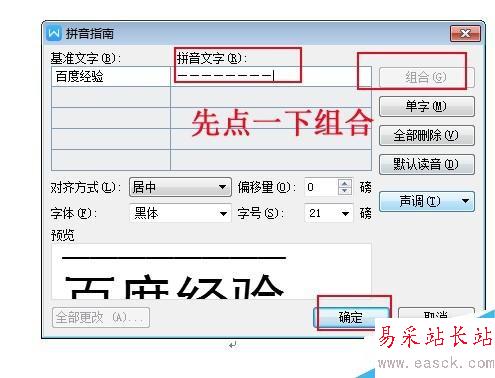Click the 单字(M) button
This screenshot has height=378, width=495.
point(426,106)
